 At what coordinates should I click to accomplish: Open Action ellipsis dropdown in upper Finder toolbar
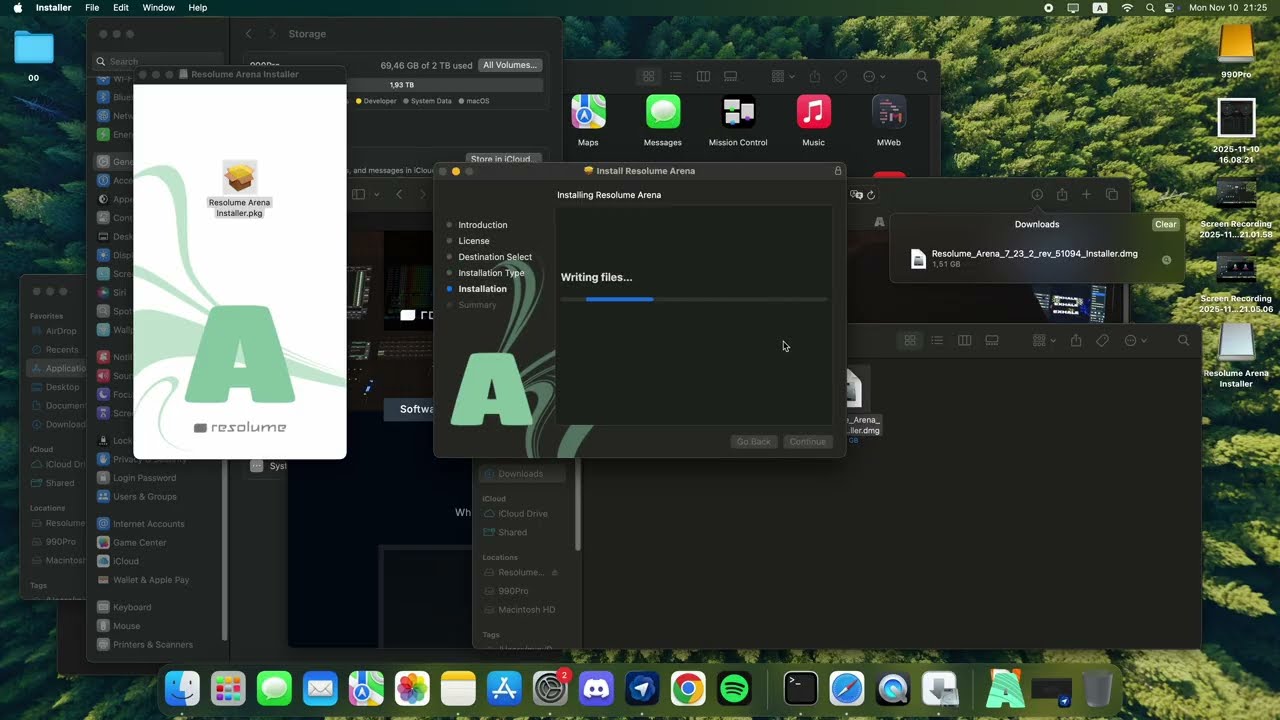(x=874, y=76)
